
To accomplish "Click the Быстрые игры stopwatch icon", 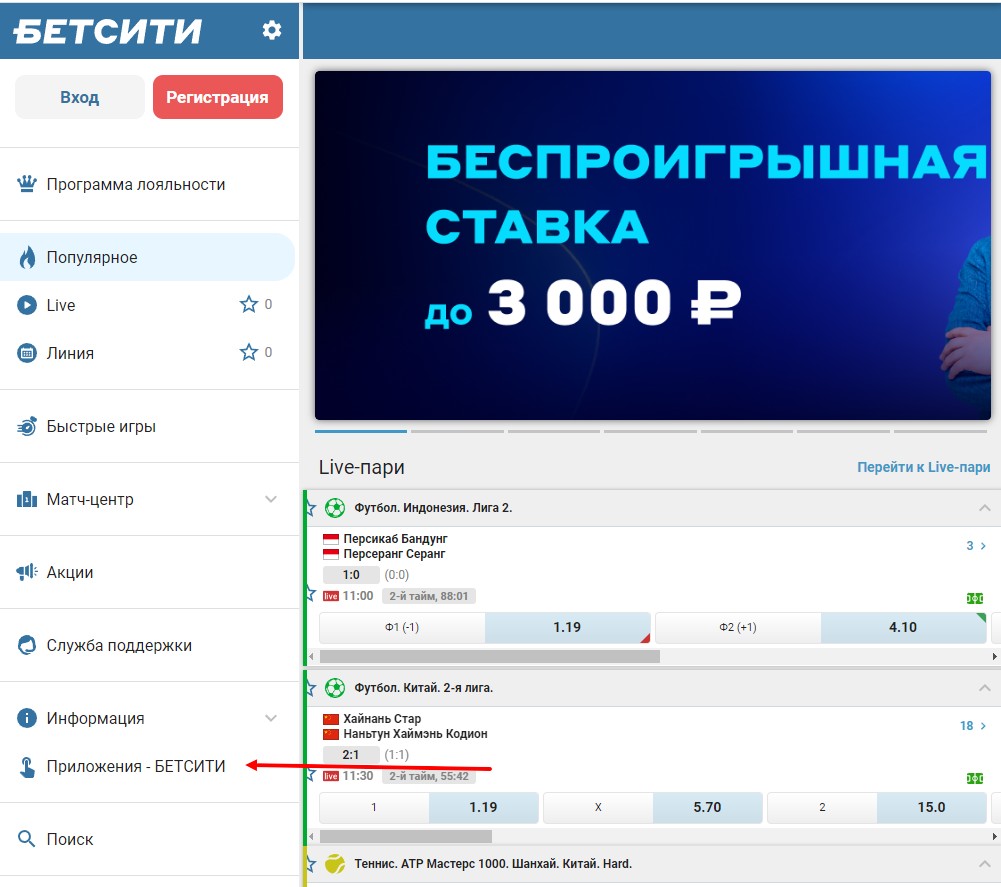I will coord(27,426).
